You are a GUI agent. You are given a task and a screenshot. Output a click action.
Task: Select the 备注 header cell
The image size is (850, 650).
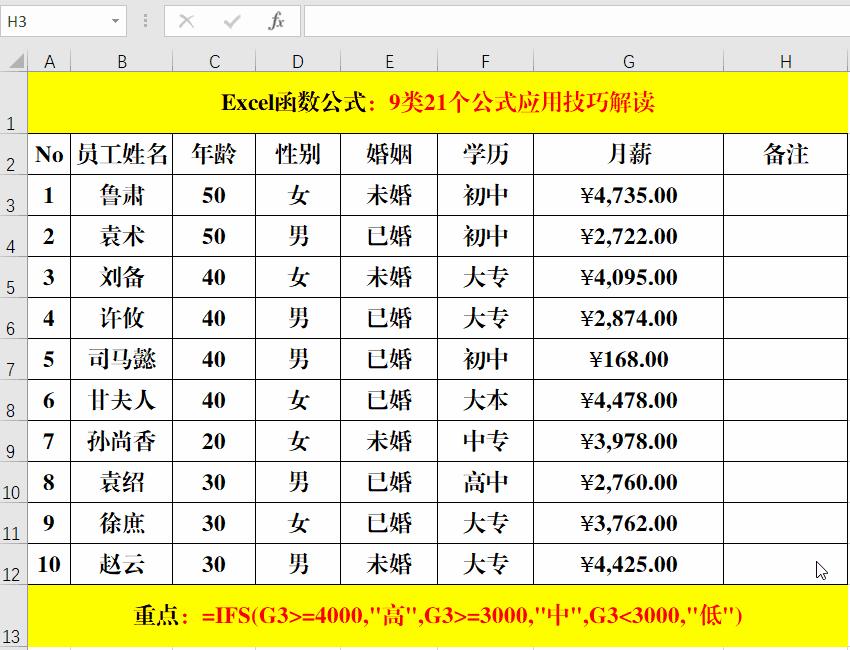click(785, 155)
